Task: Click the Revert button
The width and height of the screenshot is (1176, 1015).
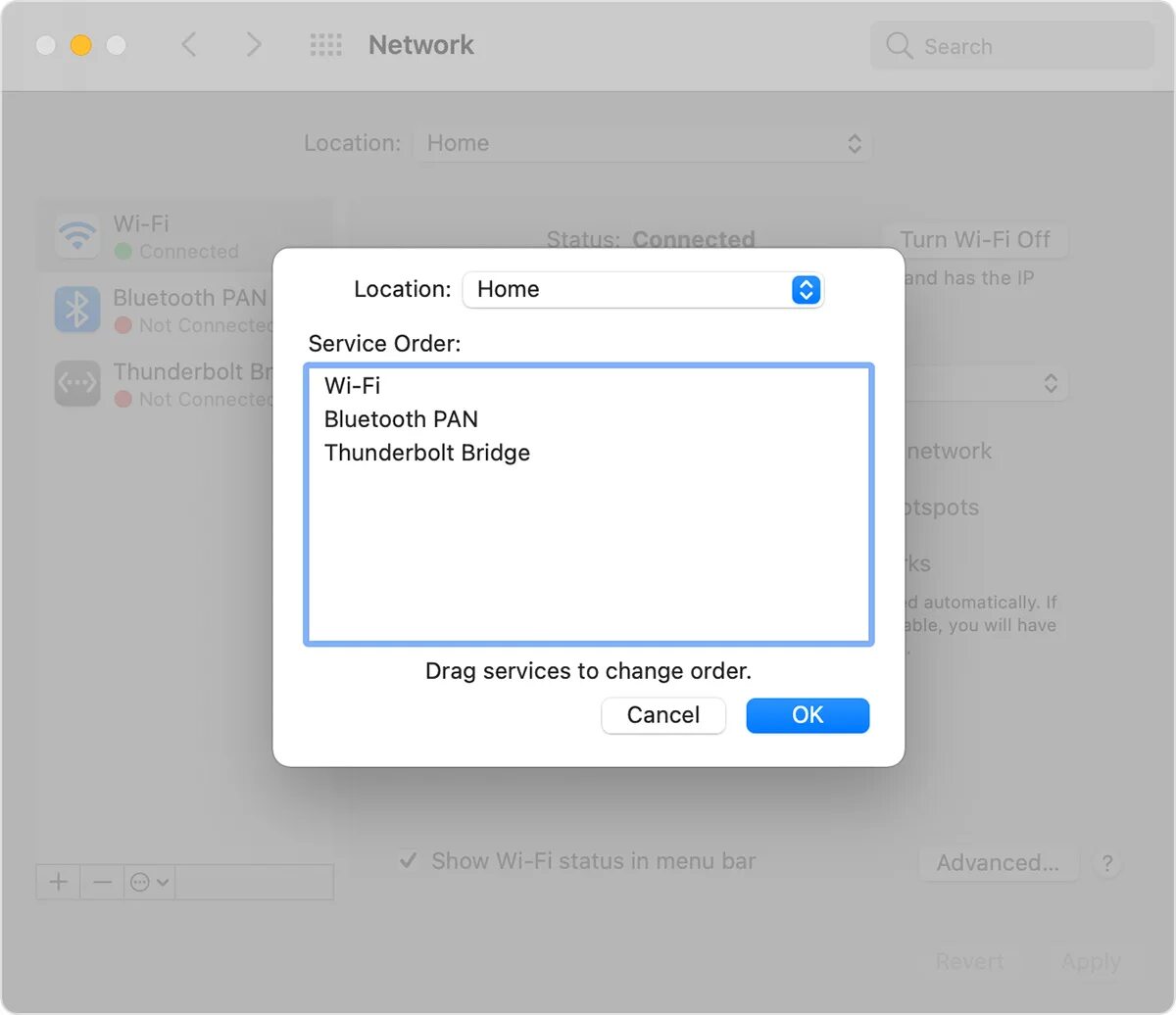Action: point(969,962)
